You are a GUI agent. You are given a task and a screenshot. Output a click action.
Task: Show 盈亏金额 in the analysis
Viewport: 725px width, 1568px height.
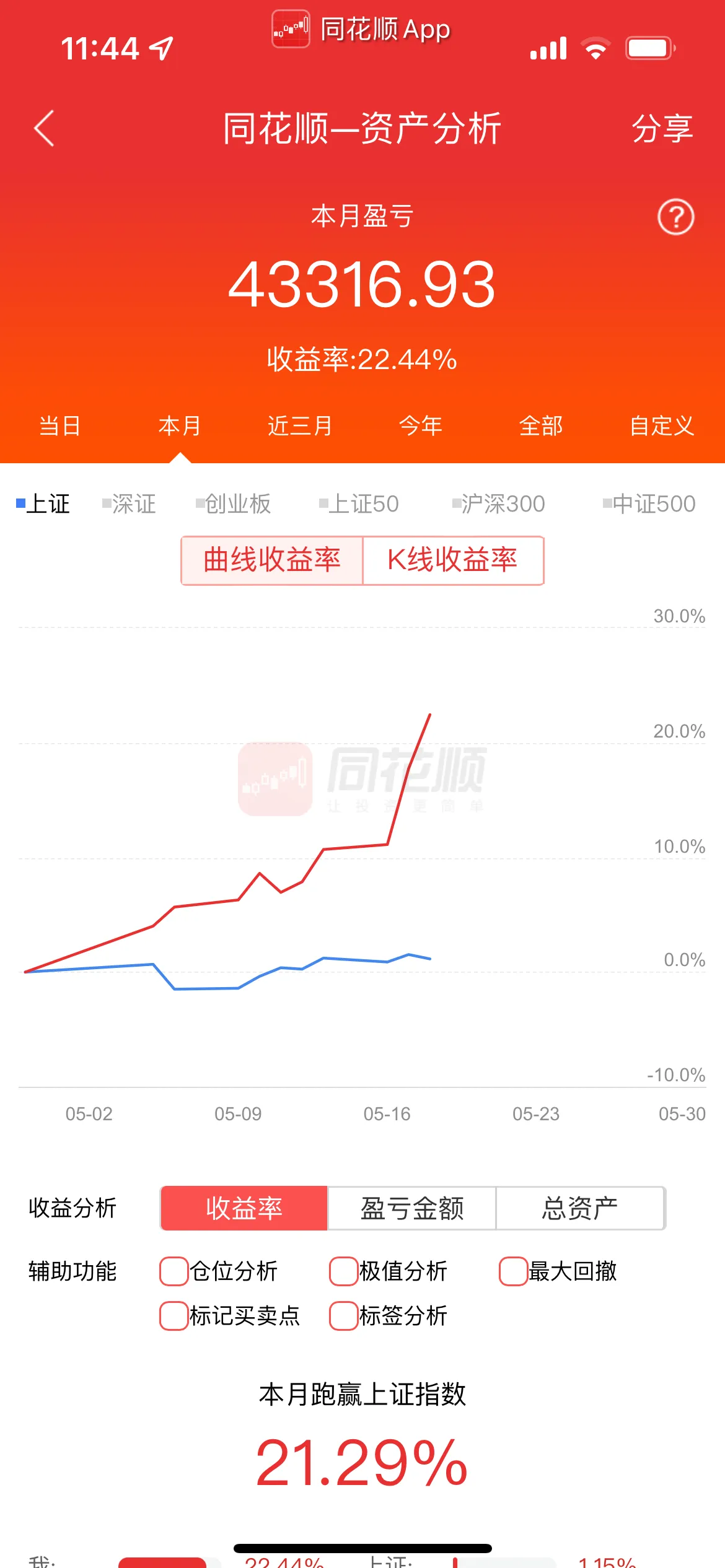coord(411,1208)
